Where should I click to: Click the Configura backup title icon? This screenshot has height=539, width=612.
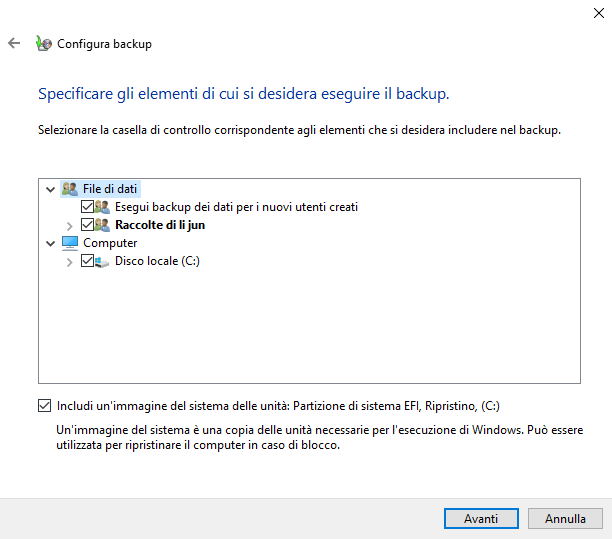click(x=43, y=44)
